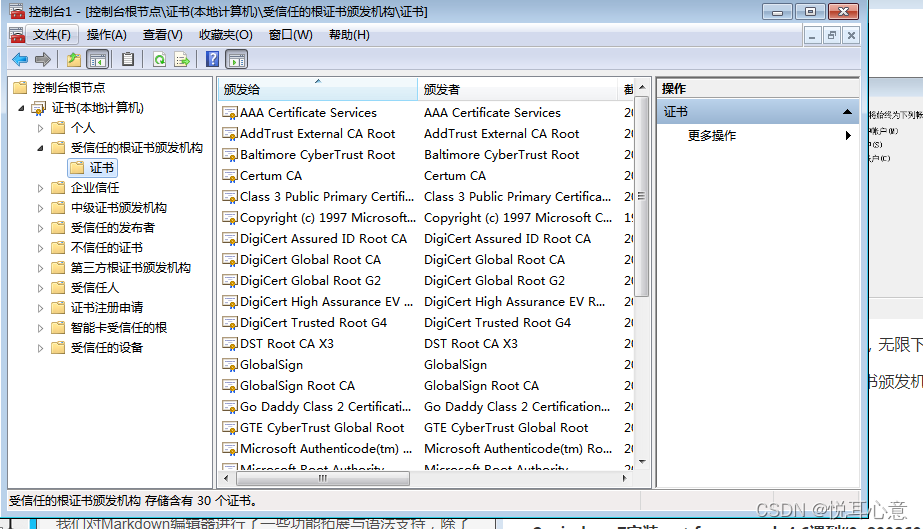This screenshot has height=529, width=923.
Task: Go up one level with folder-arrow icon
Action: pos(74,59)
